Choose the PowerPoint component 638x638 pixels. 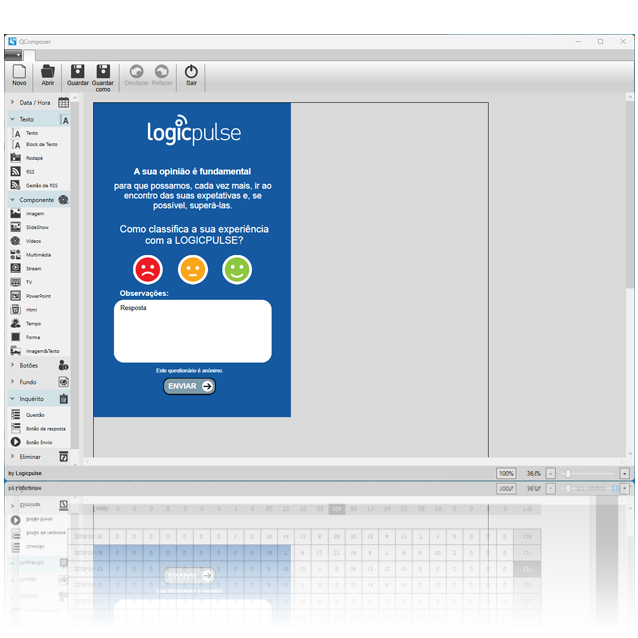click(x=37, y=296)
